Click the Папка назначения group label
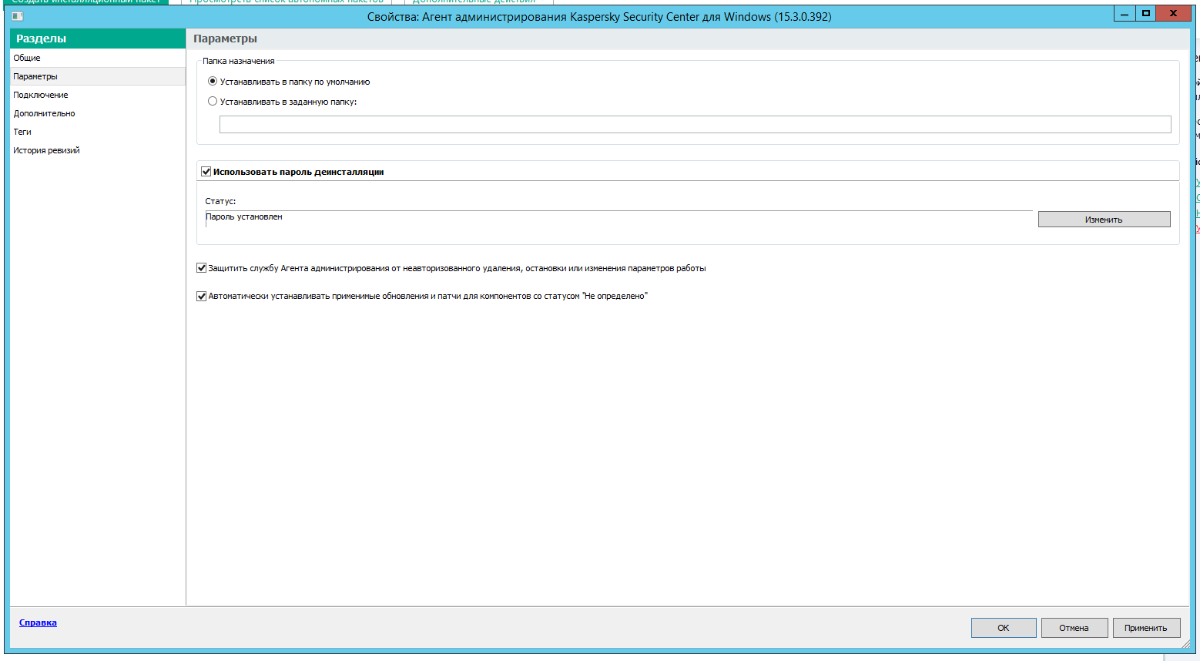Screen dimensions: 1200x661 (x=239, y=61)
